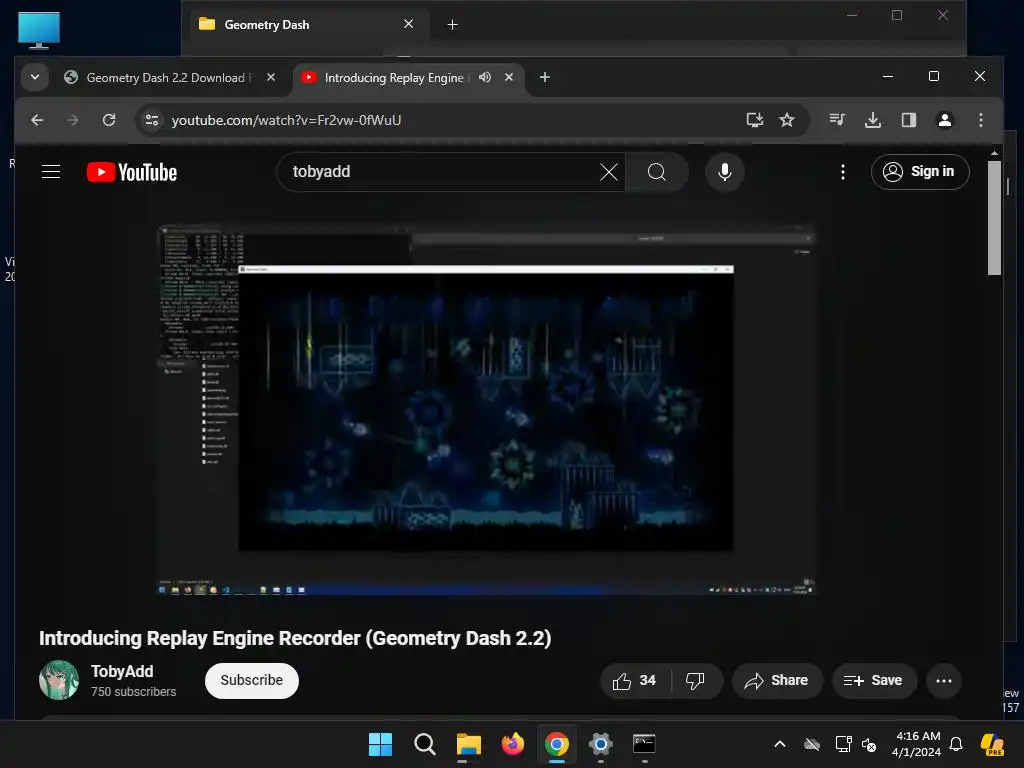Open the Windows Start menu
Viewport: 1024px width, 768px height.
coord(380,744)
